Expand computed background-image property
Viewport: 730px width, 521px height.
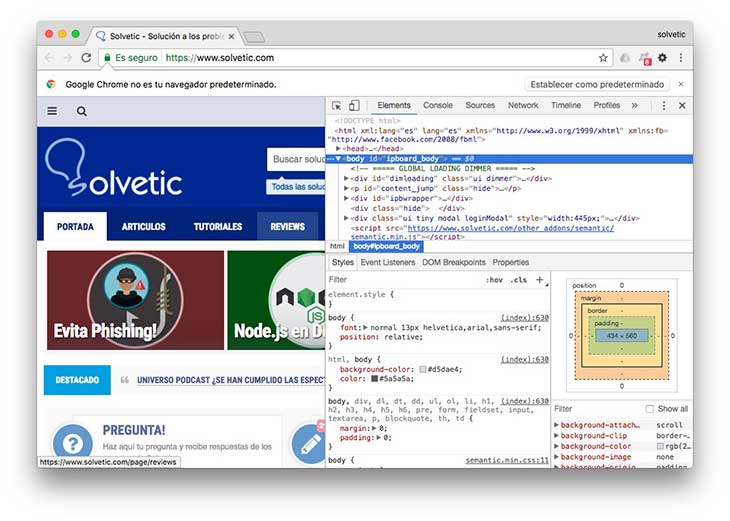tap(556, 457)
